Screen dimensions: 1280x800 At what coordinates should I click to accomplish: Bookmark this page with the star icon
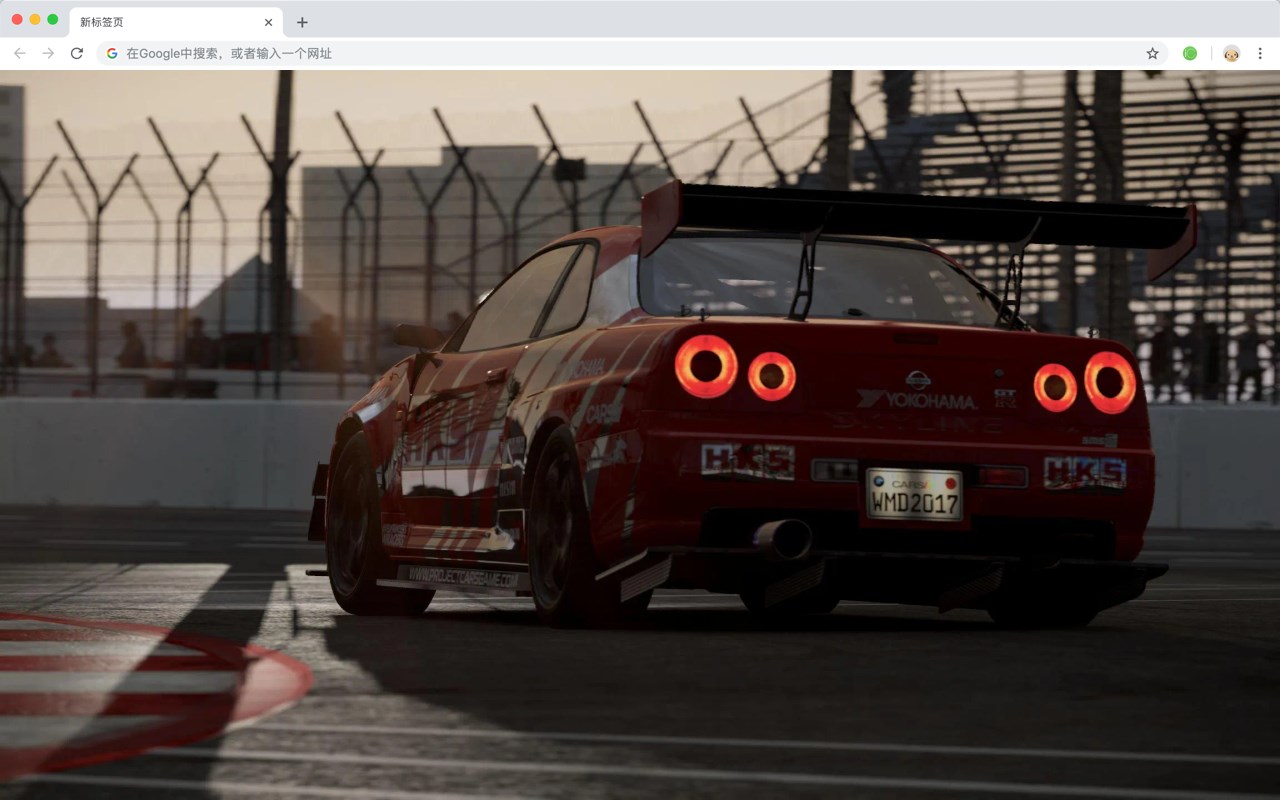[x=1152, y=53]
